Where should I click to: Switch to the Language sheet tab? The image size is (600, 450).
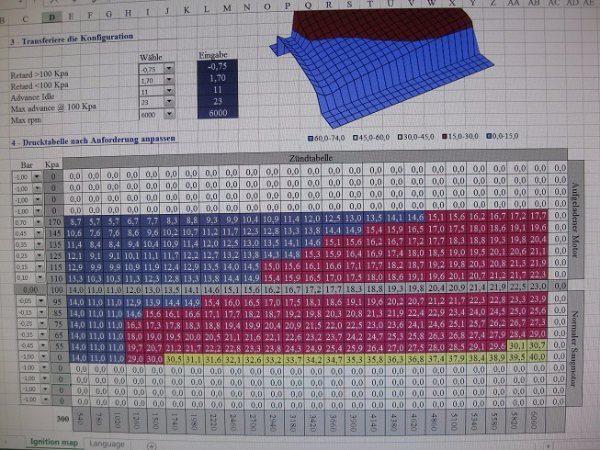(107, 443)
